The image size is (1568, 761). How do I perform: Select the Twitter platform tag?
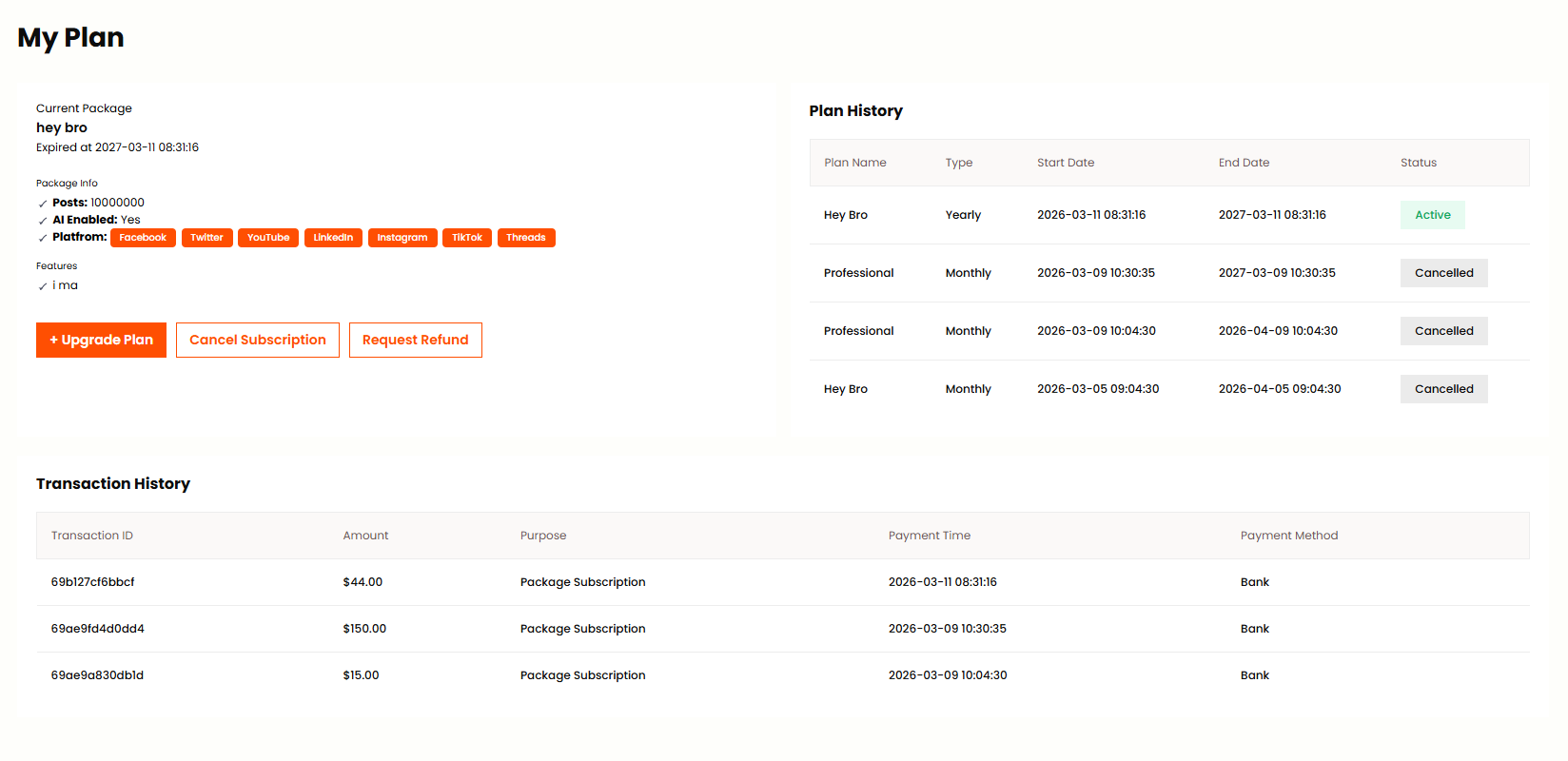pos(206,238)
